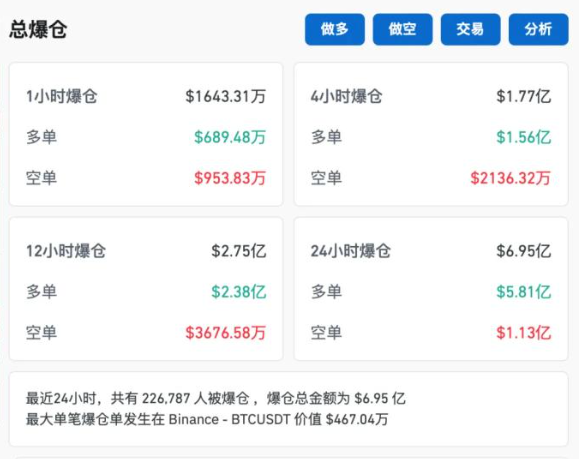Click the green $5.81亿 long value
The width and height of the screenshot is (579, 459).
pos(524,292)
